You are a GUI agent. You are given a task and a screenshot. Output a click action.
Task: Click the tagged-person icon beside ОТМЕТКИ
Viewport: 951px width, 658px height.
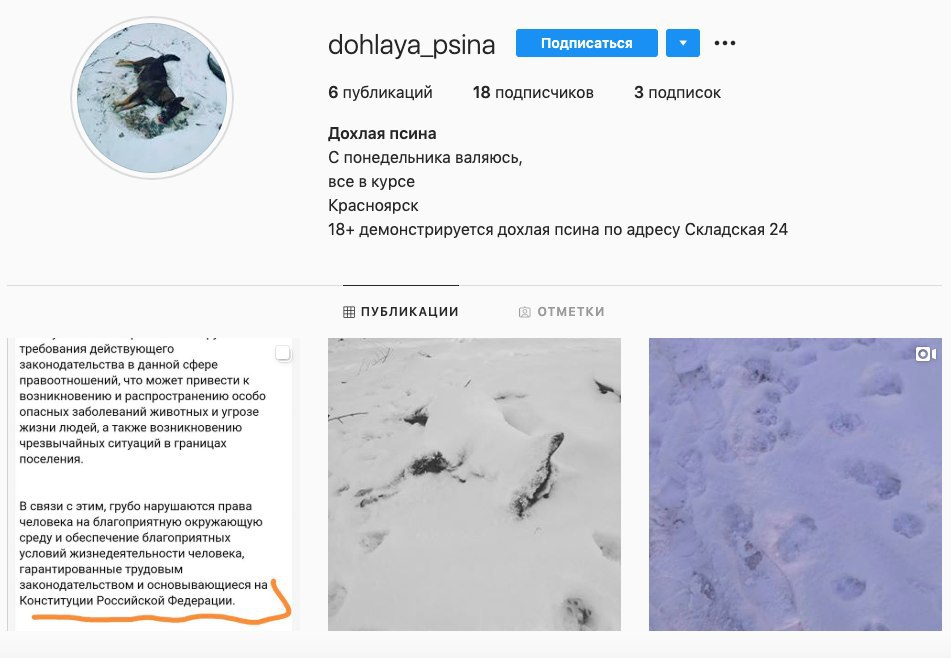pyautogui.click(x=525, y=312)
